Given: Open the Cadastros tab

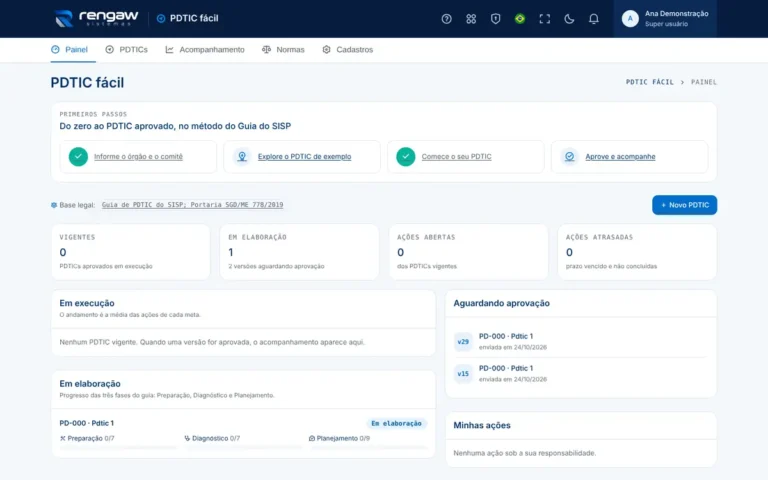Looking at the screenshot, I should (348, 49).
